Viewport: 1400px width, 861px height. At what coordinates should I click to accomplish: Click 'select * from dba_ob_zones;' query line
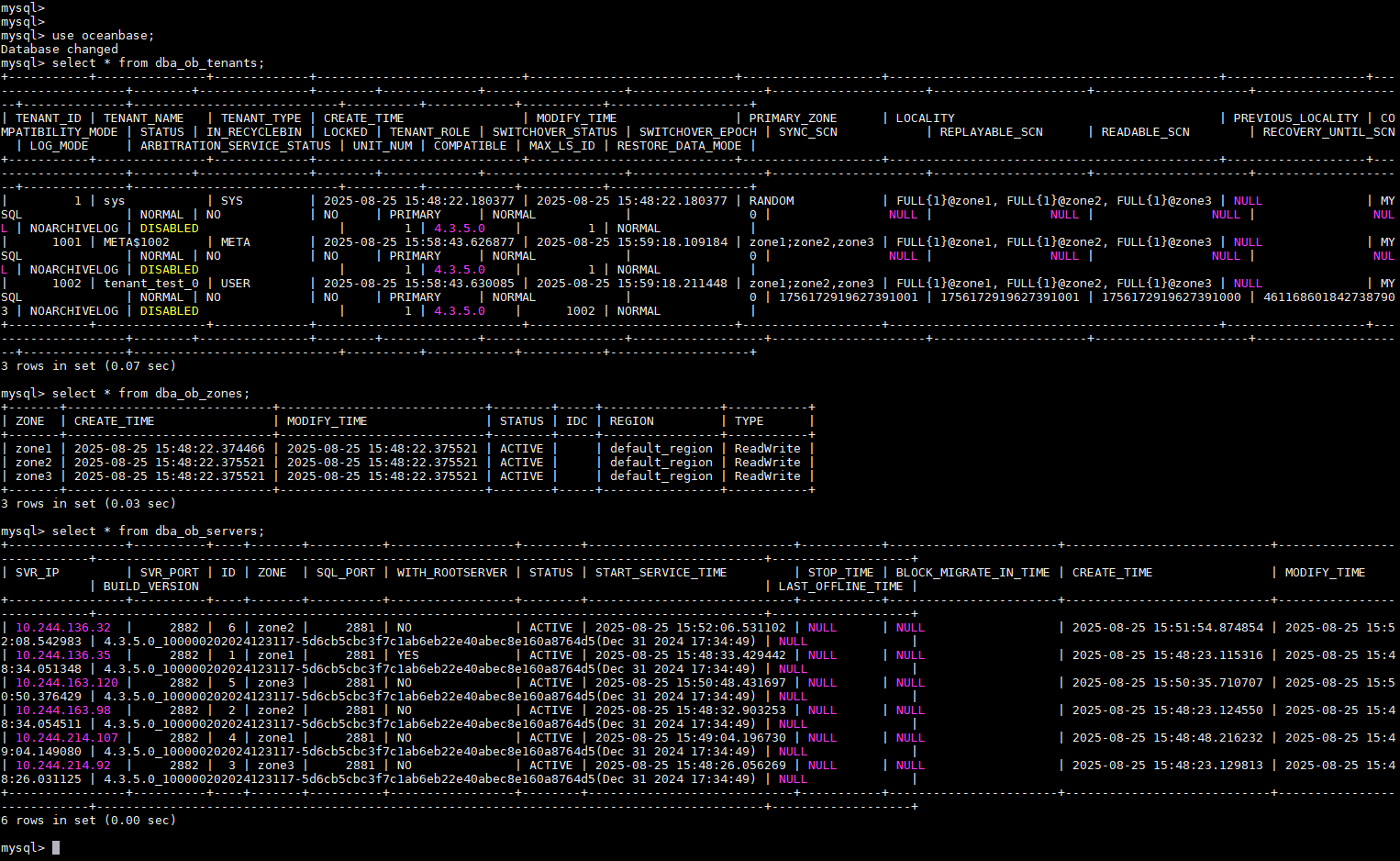pyautogui.click(x=150, y=394)
